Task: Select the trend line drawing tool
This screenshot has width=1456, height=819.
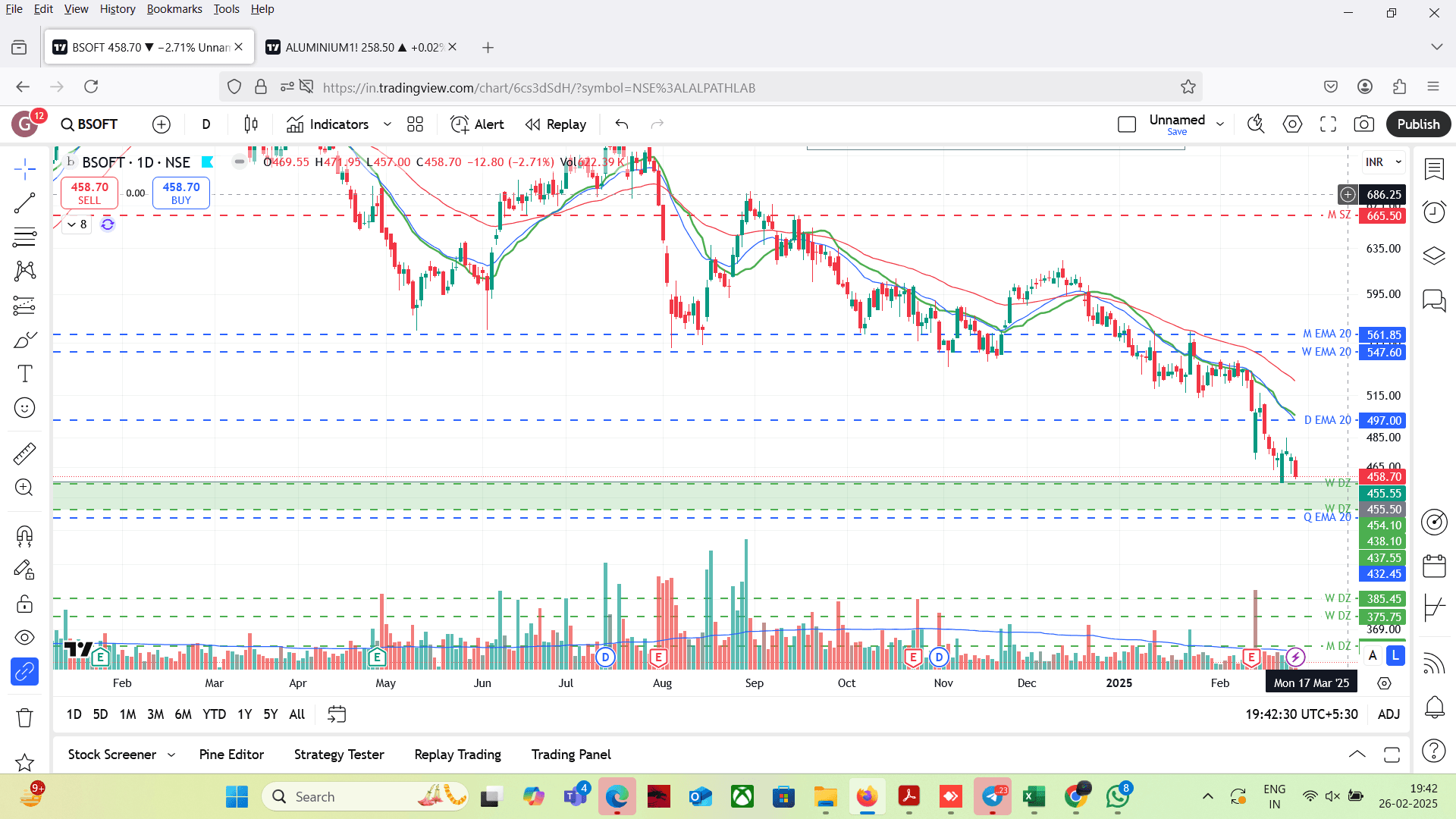Action: point(24,202)
